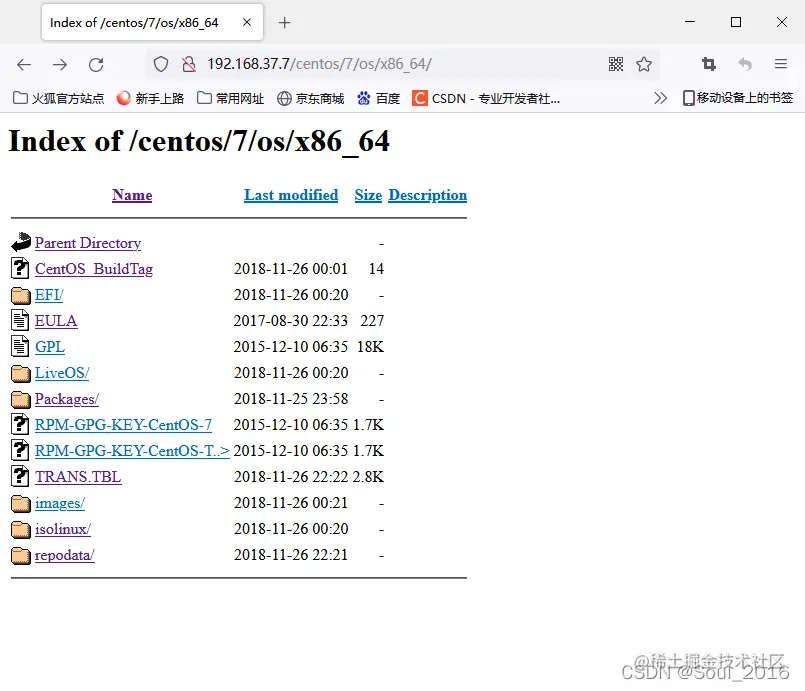Image resolution: width=805 pixels, height=691 pixels.
Task: Open the 火狐官方站点 bookmark folder
Action: click(x=59, y=98)
